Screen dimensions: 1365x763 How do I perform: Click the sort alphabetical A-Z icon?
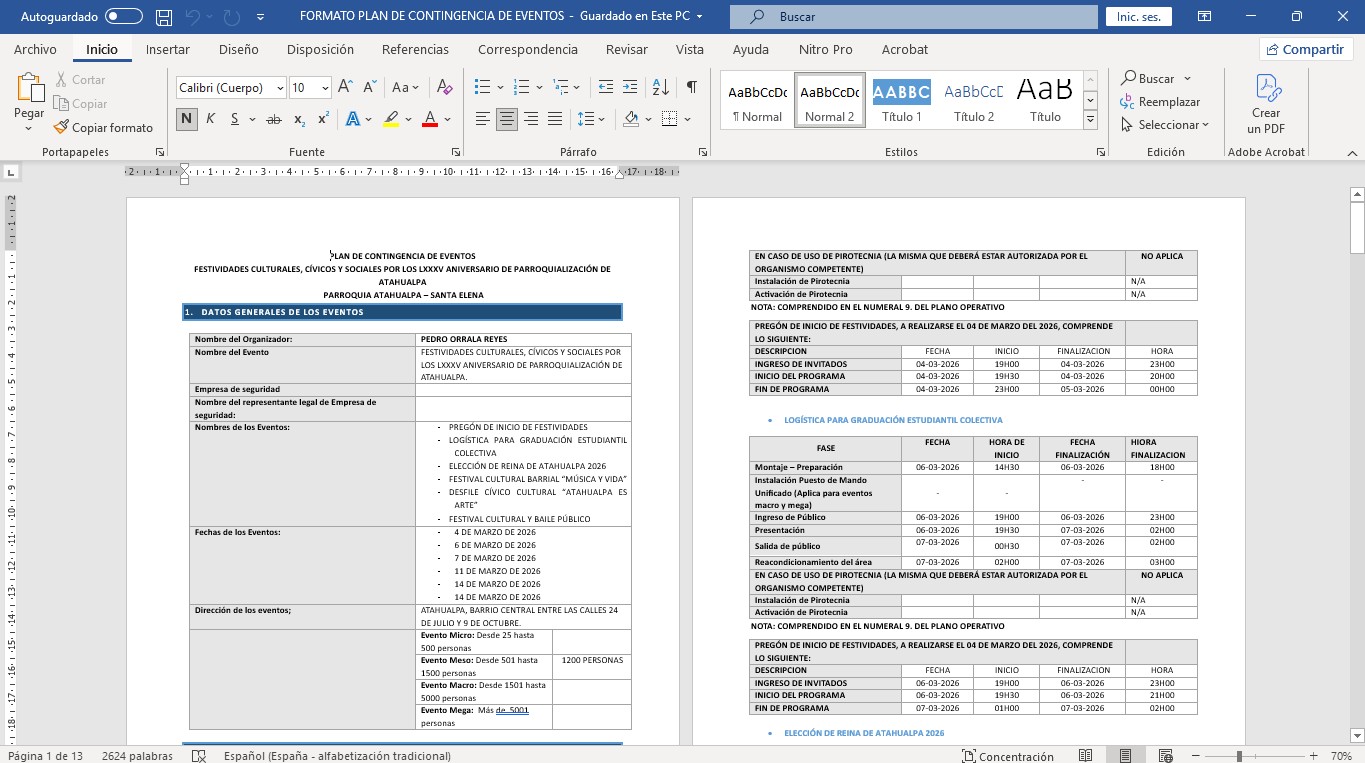pos(660,88)
